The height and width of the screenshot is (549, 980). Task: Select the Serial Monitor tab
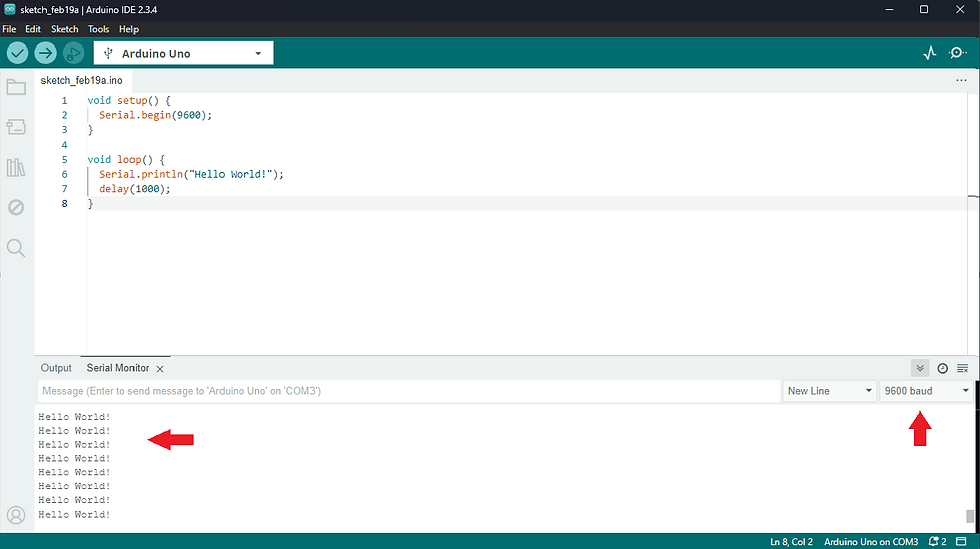pyautogui.click(x=118, y=368)
